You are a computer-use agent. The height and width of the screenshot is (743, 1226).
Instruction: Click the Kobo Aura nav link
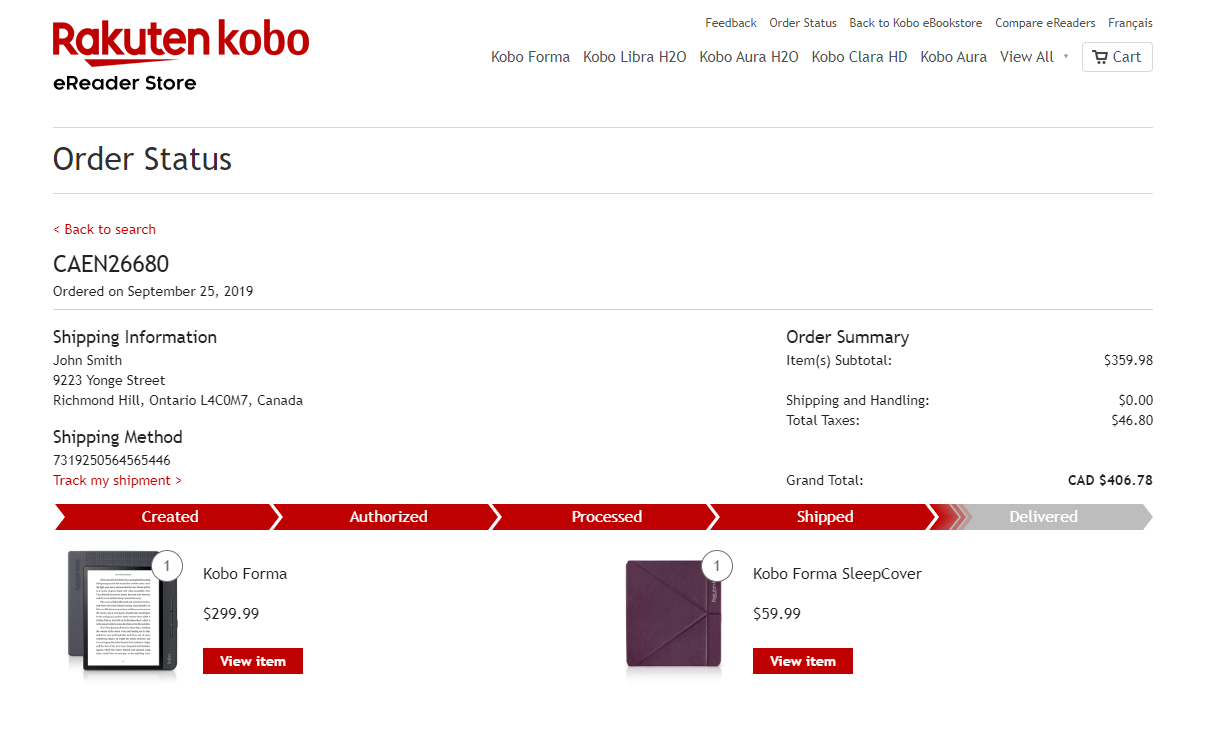tap(953, 57)
